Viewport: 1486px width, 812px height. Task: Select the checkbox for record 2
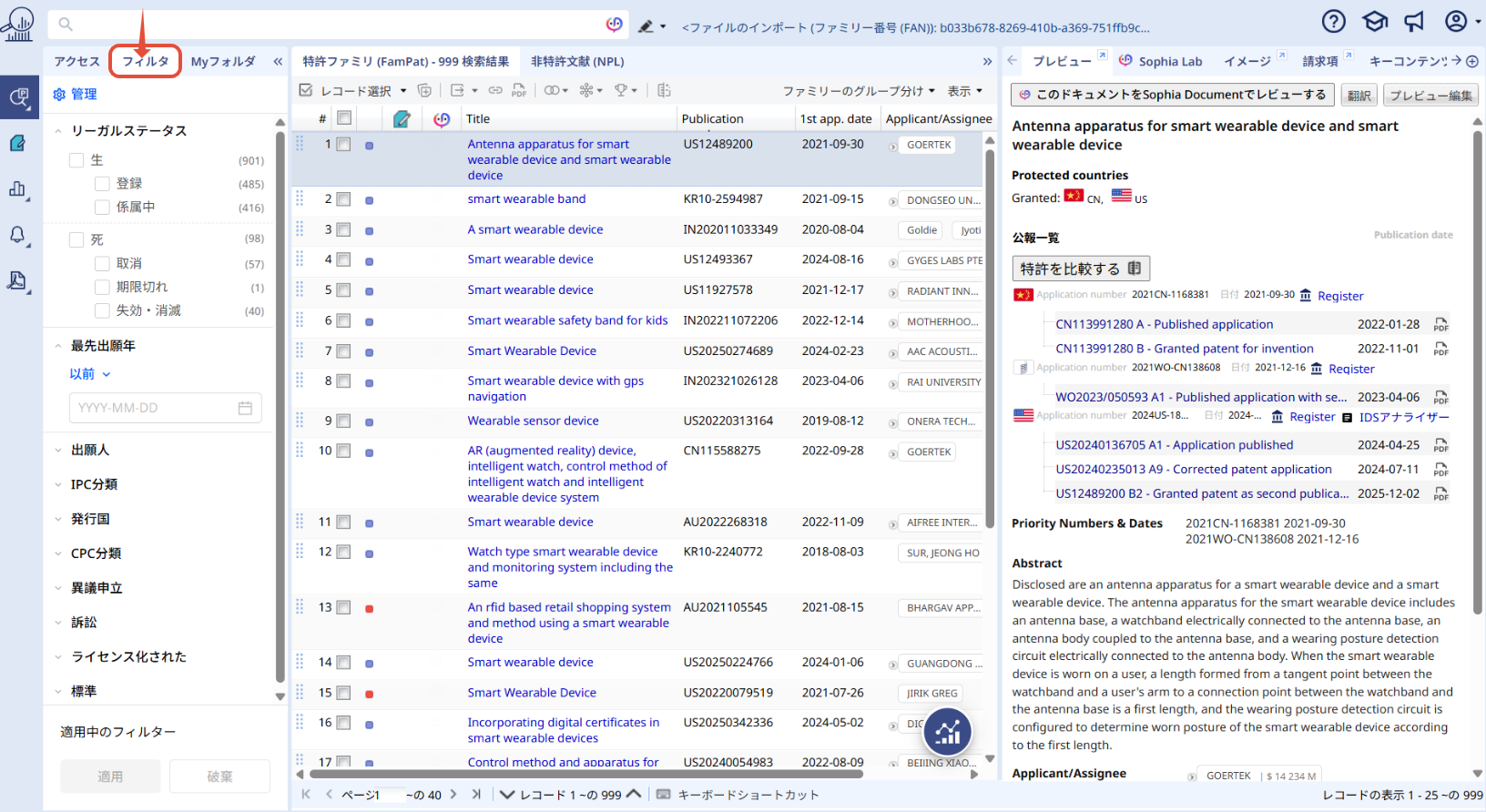343,199
